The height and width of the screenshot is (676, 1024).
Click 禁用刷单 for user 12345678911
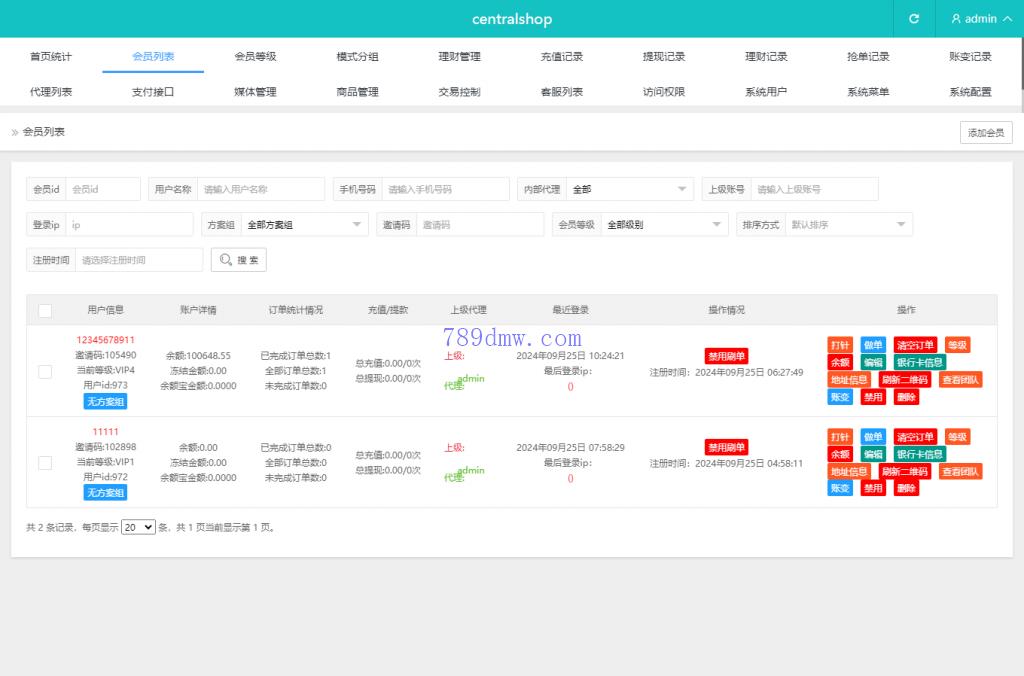[726, 355]
